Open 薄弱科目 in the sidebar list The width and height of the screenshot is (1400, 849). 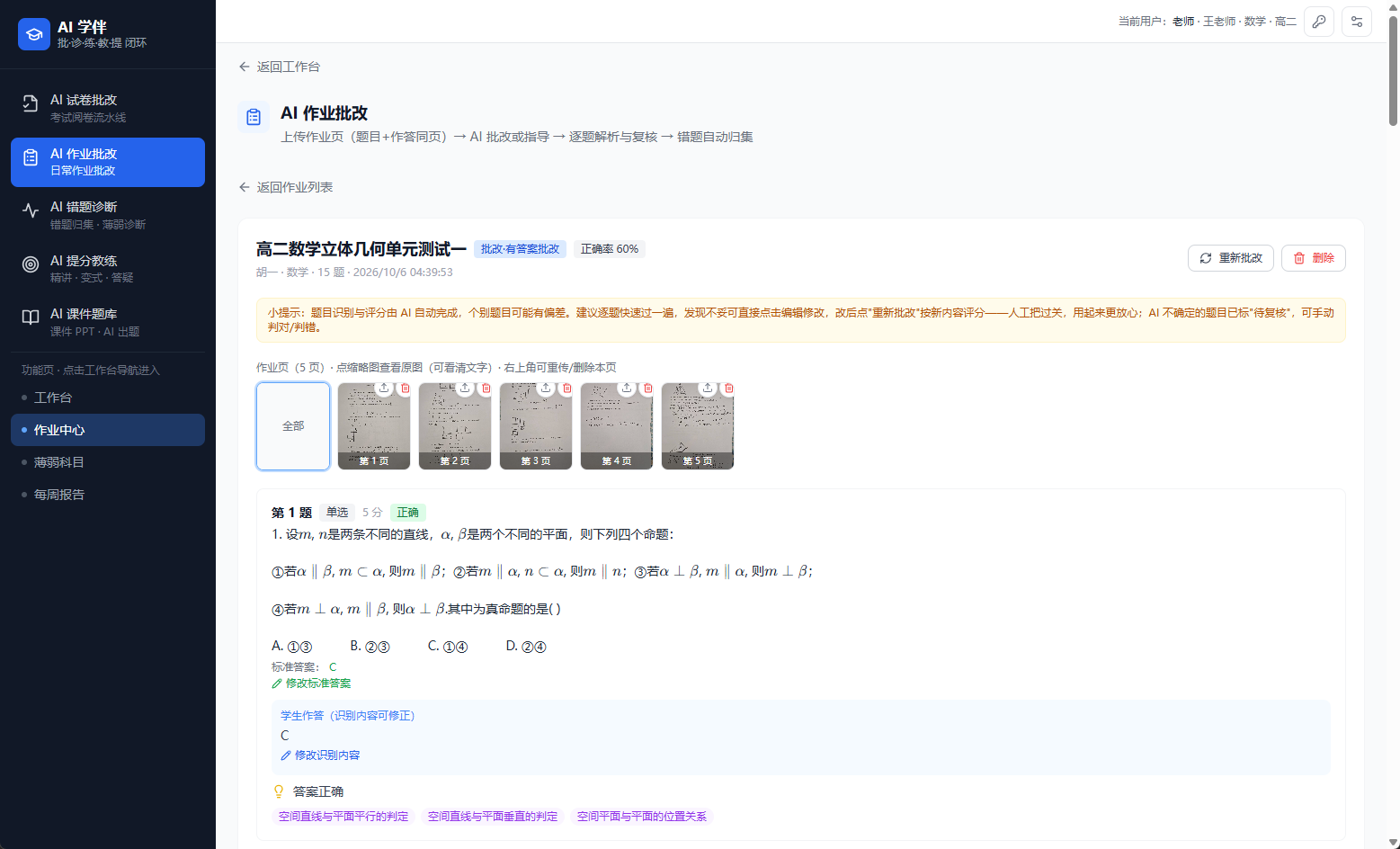coord(108,462)
